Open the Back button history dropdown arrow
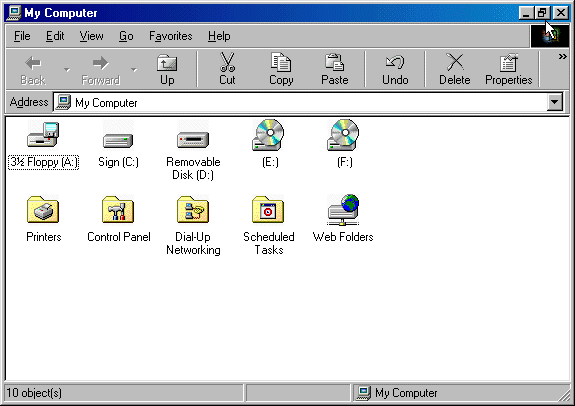 point(67,69)
